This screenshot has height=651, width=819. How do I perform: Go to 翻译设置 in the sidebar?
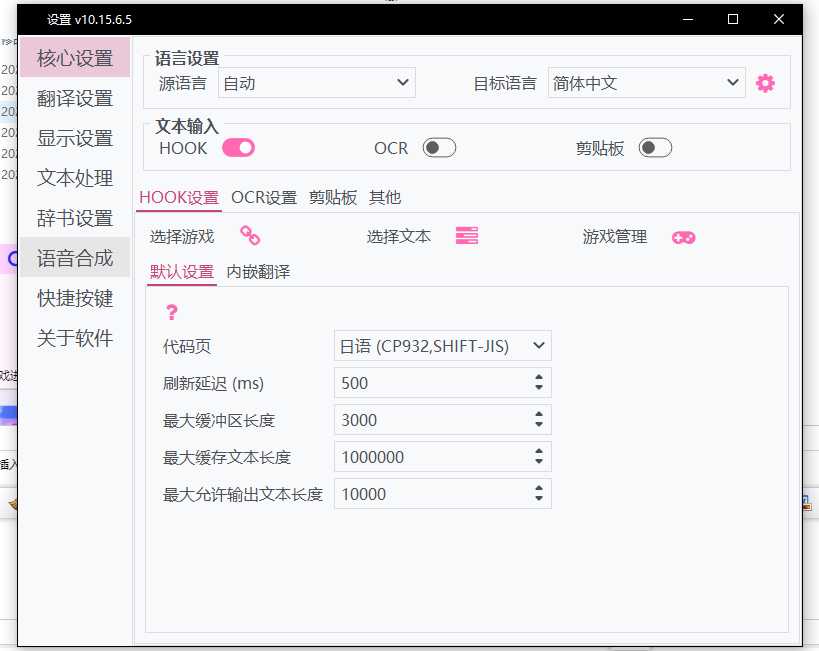coord(75,98)
